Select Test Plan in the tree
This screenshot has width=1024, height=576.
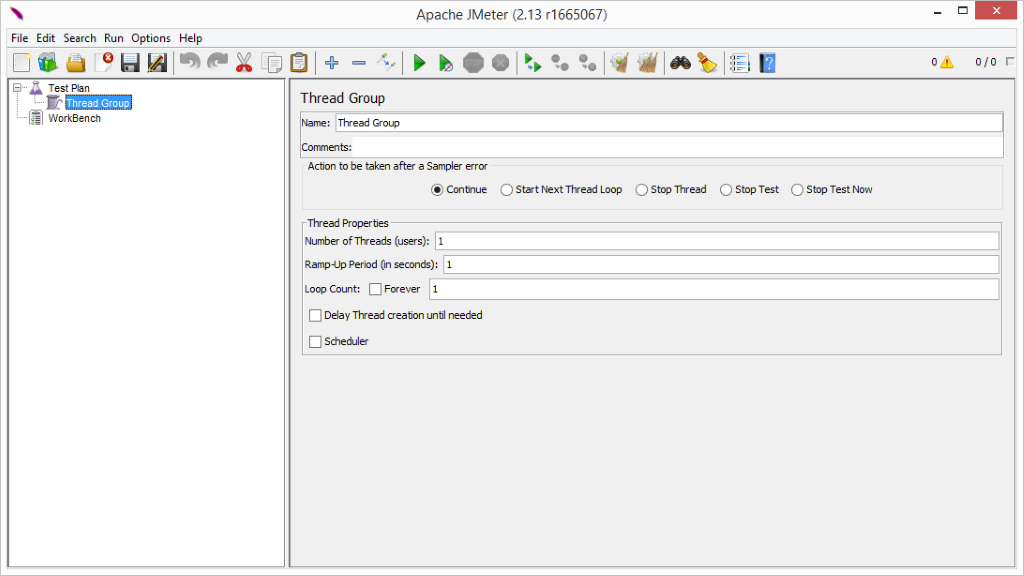[69, 88]
